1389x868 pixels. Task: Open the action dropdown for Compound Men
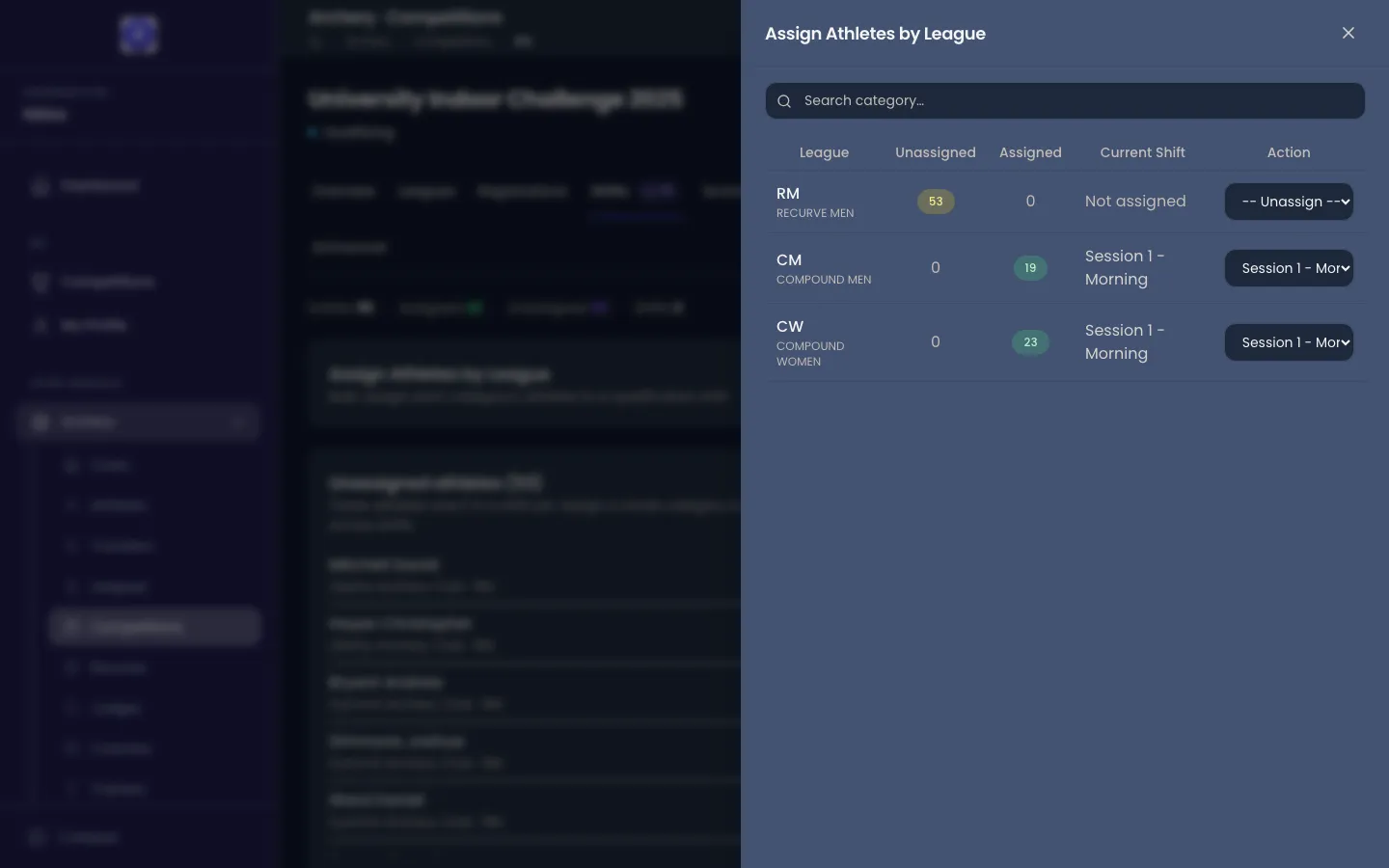click(1289, 268)
